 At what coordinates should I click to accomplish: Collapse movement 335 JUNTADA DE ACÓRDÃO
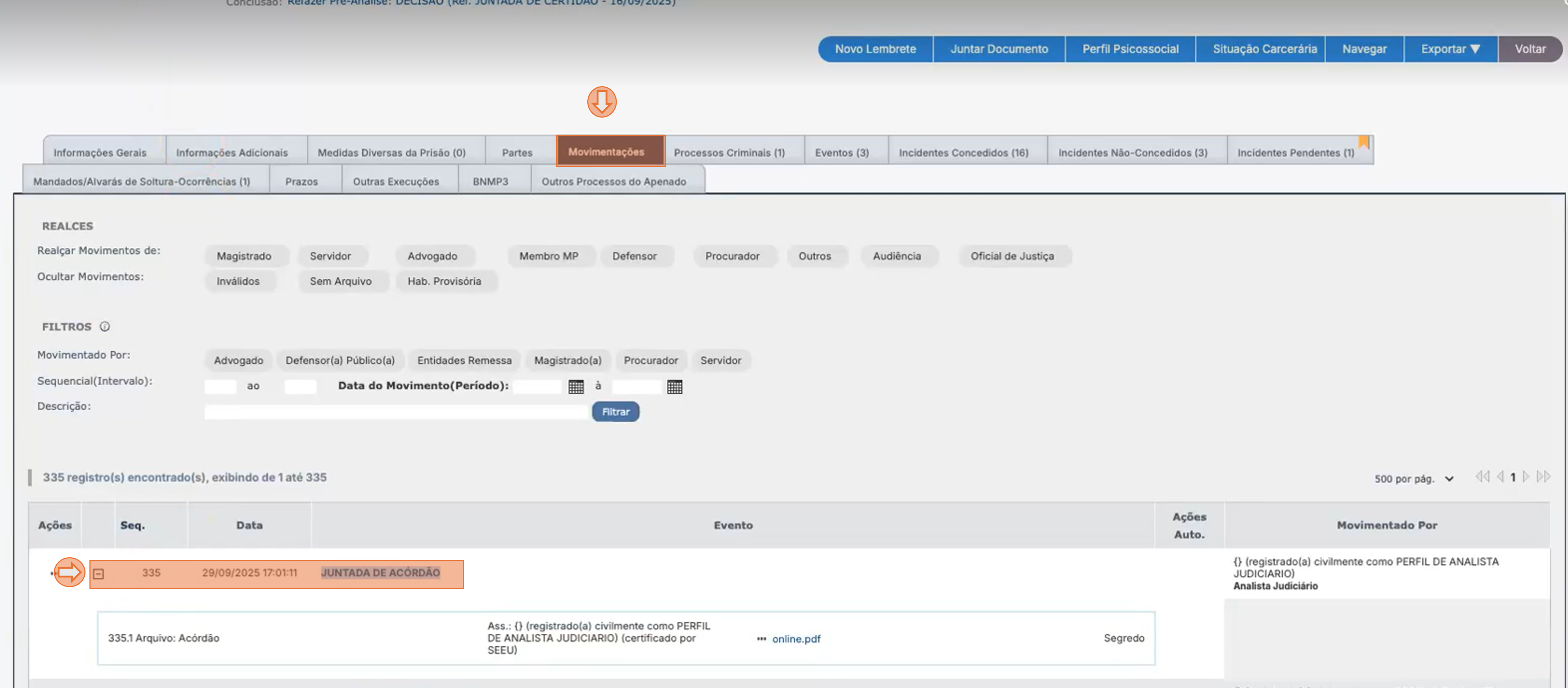[99, 573]
